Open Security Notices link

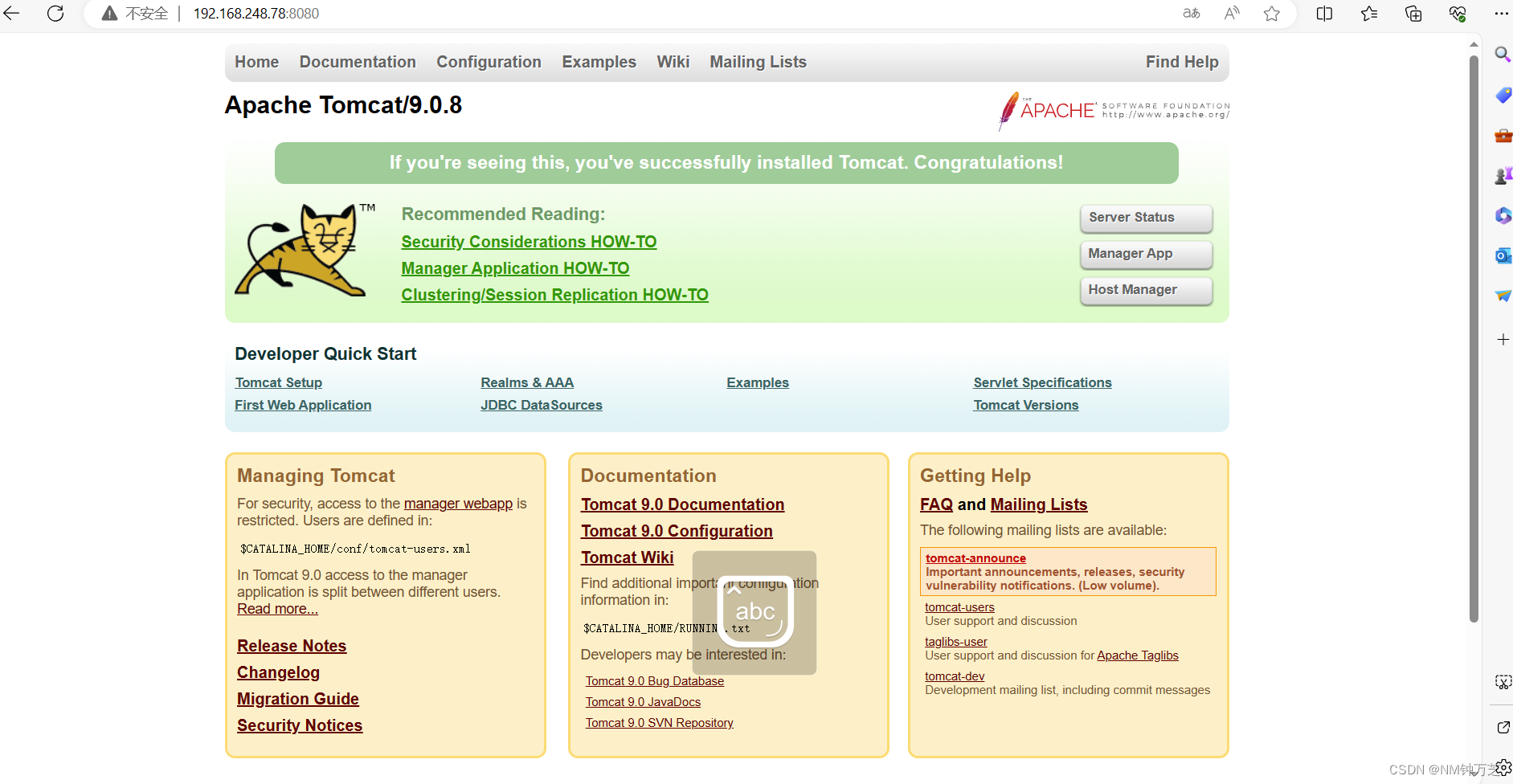(x=300, y=725)
